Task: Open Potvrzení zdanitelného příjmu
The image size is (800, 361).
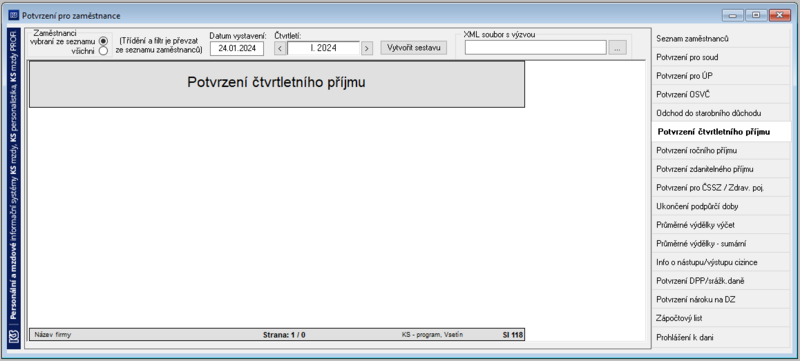Action: (720, 169)
